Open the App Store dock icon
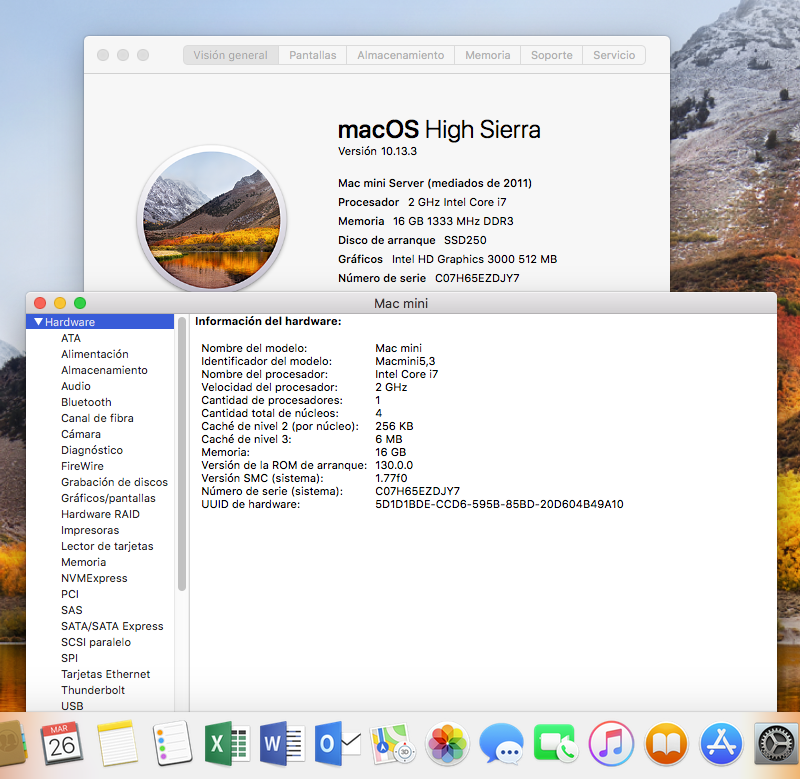The image size is (800, 779). coord(720,744)
